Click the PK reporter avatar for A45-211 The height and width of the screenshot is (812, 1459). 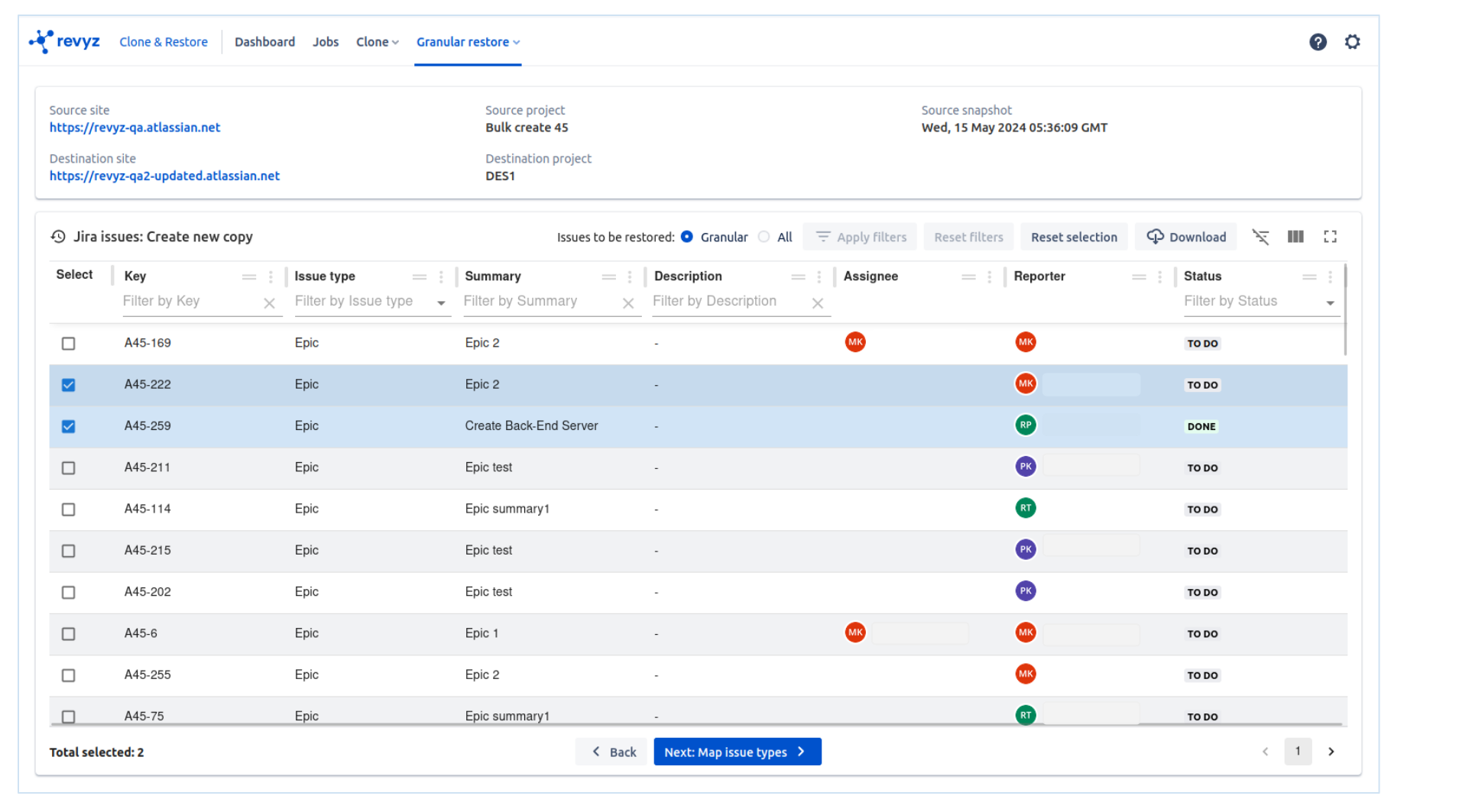tap(1026, 466)
